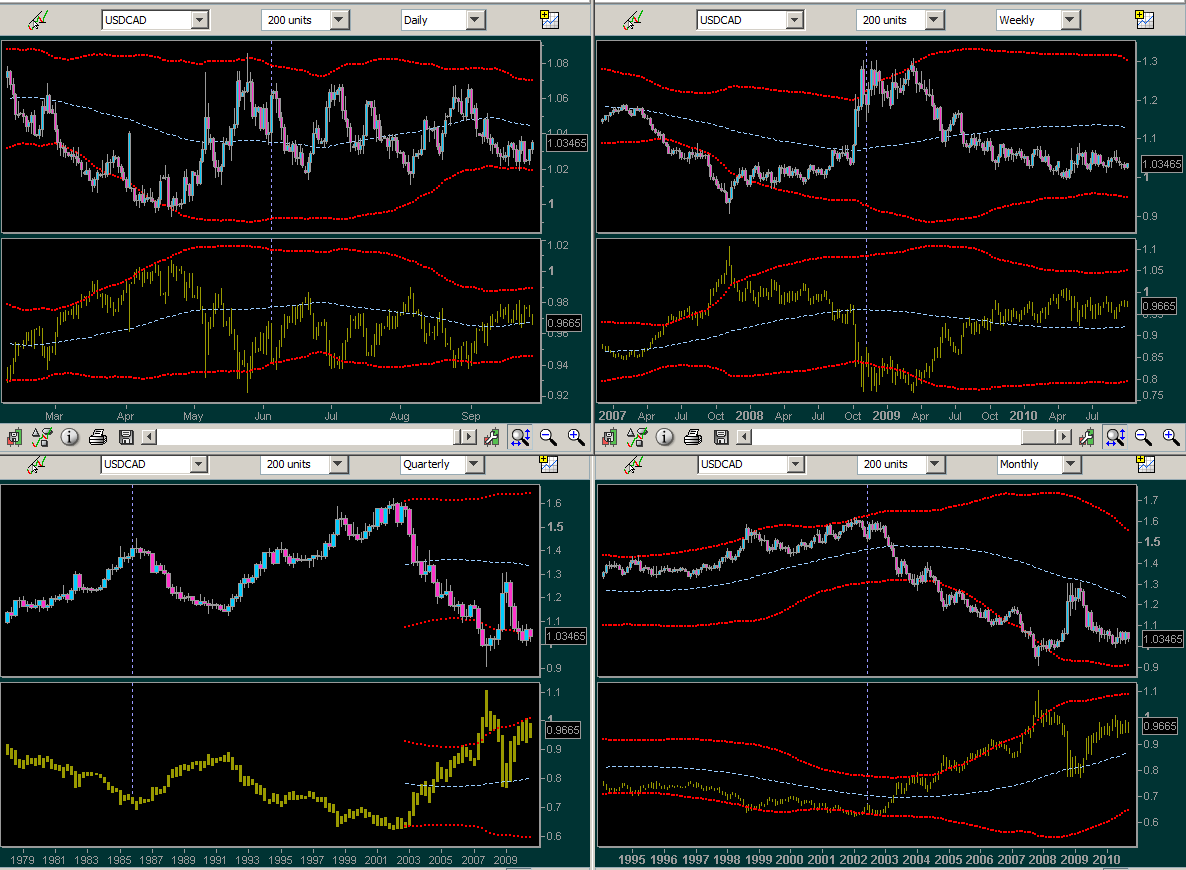
Task: Add a new chart from the Monthly panel icon
Action: pyautogui.click(x=1146, y=464)
